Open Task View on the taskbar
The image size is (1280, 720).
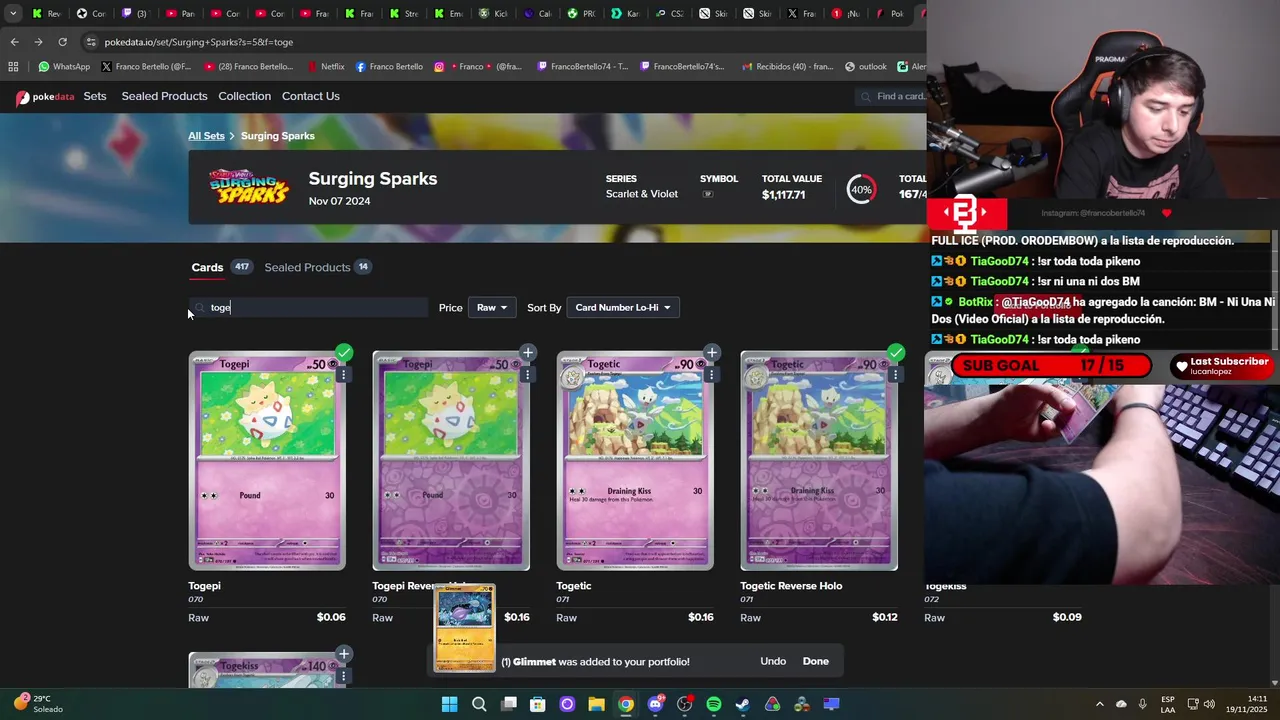point(508,704)
